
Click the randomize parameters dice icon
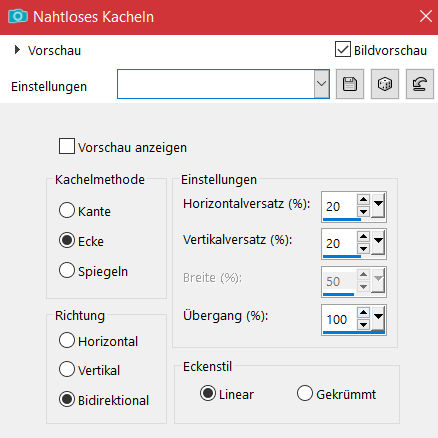(385, 84)
